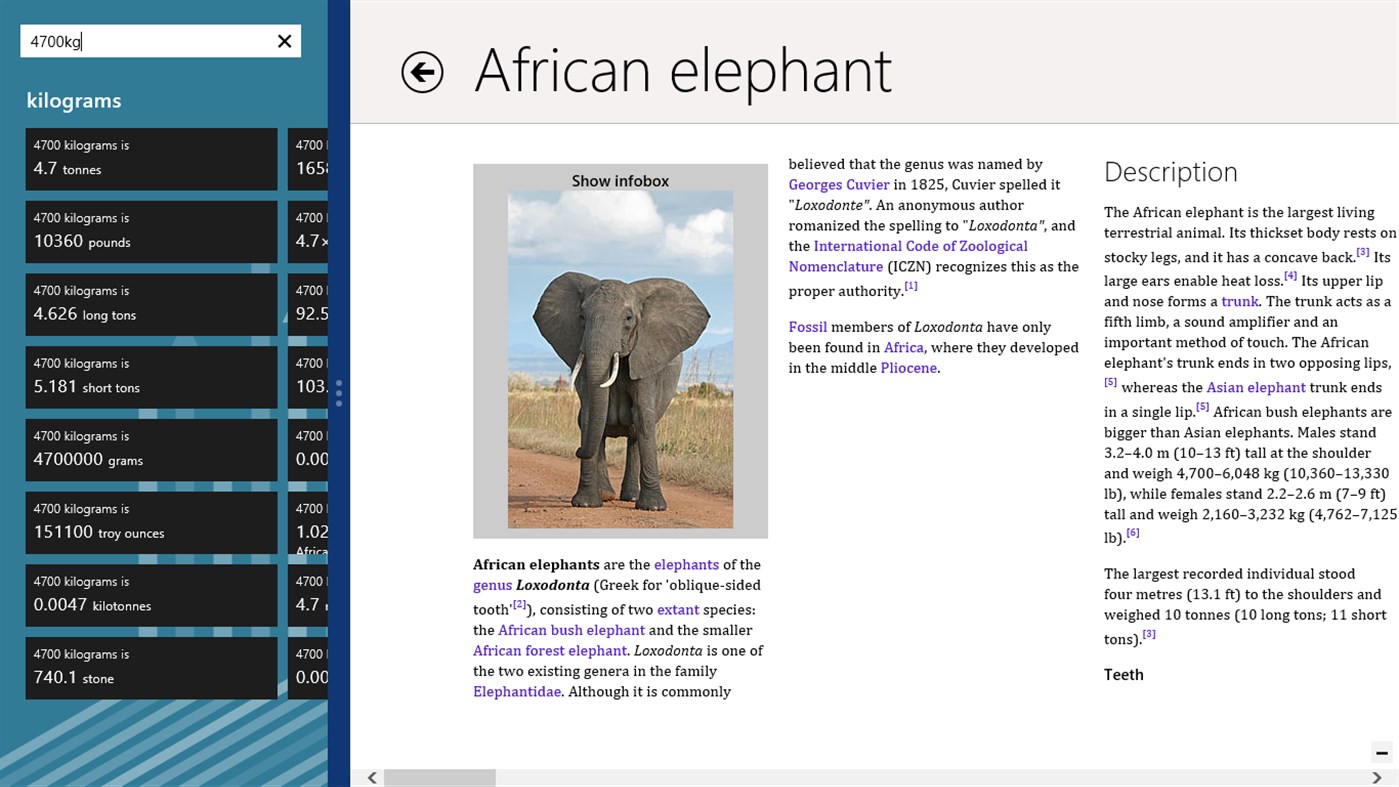Zoom out using the minus icon
Image resolution: width=1399 pixels, height=787 pixels.
(x=1381, y=752)
